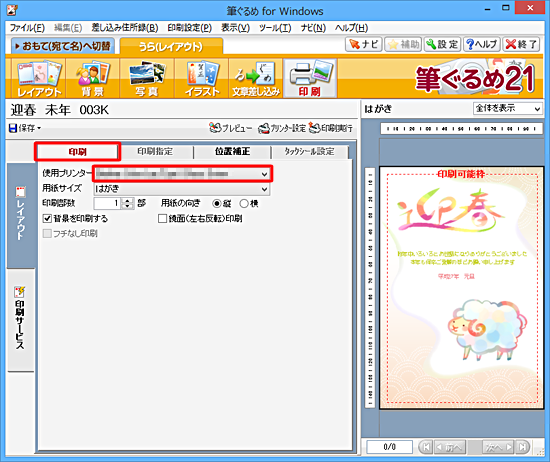Switch to the タックシール設定 tab
This screenshot has width=550, height=462.
point(310,152)
